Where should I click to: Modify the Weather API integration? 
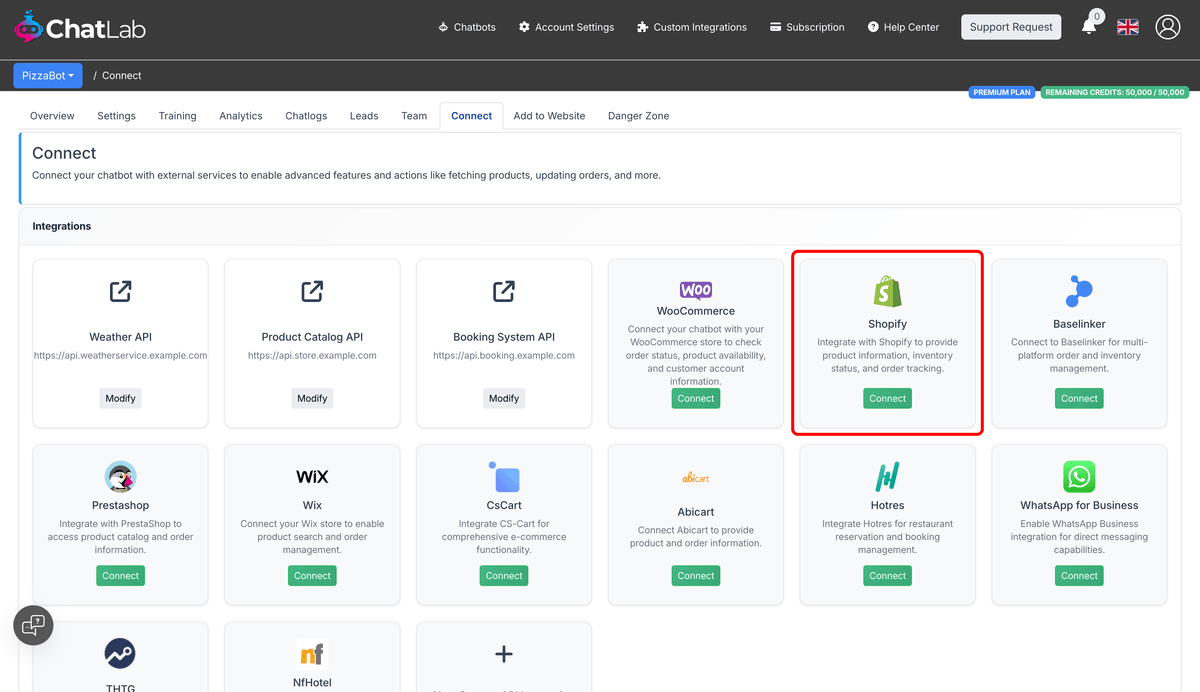[120, 398]
